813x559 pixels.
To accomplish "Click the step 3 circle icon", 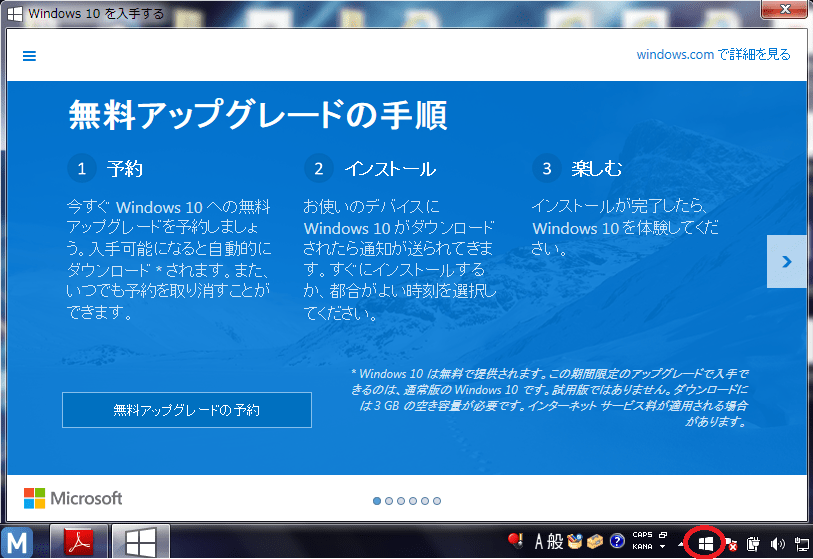I will [546, 169].
